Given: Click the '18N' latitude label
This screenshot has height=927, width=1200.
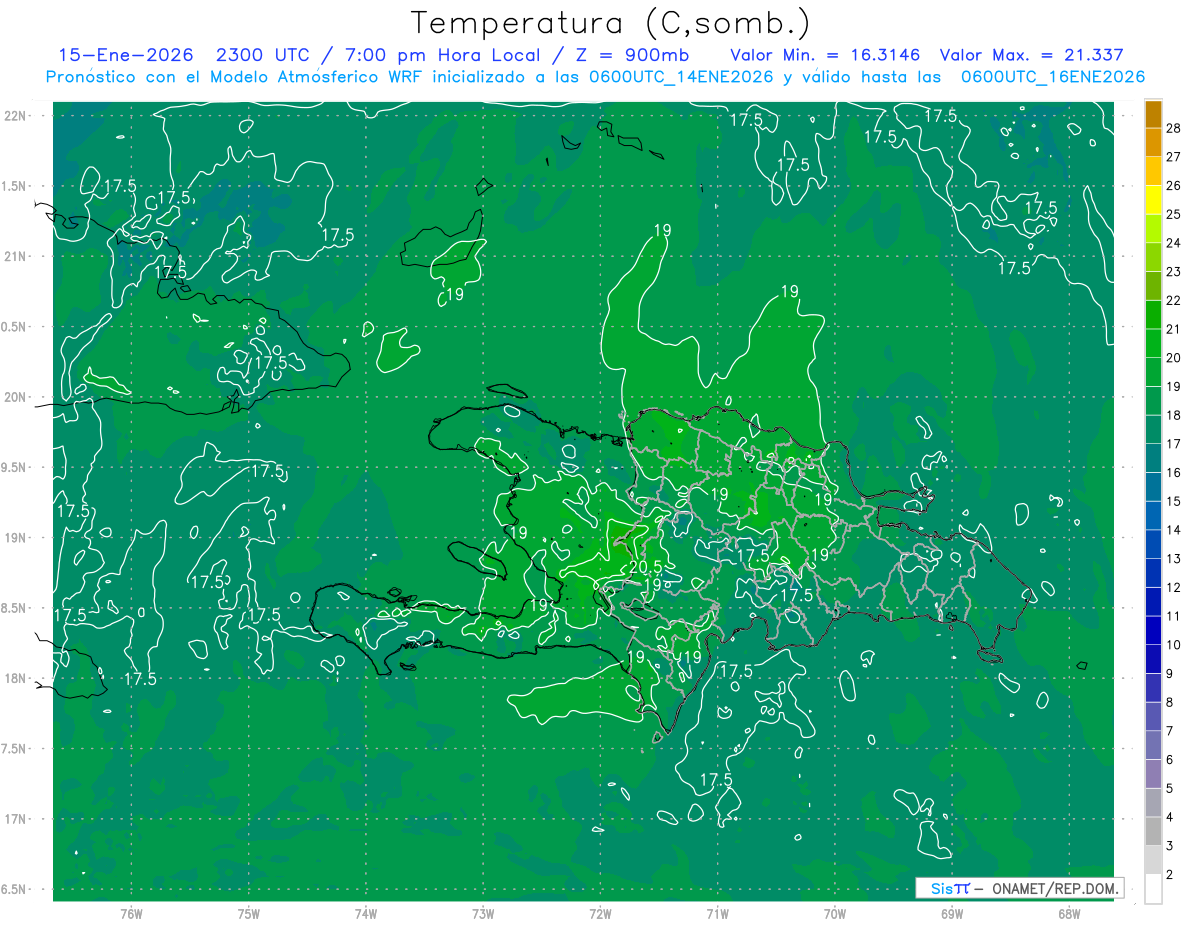Looking at the screenshot, I should pos(15,678).
